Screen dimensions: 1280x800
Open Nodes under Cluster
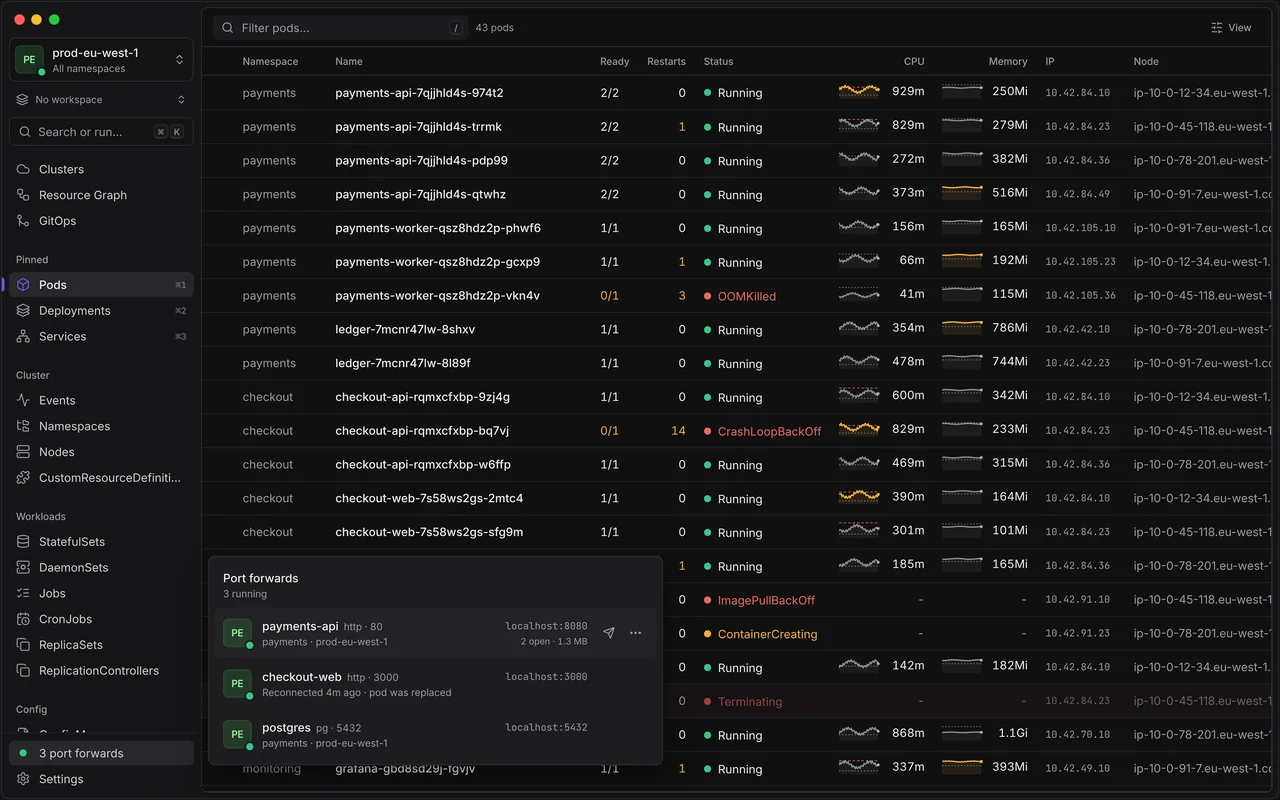101,452
